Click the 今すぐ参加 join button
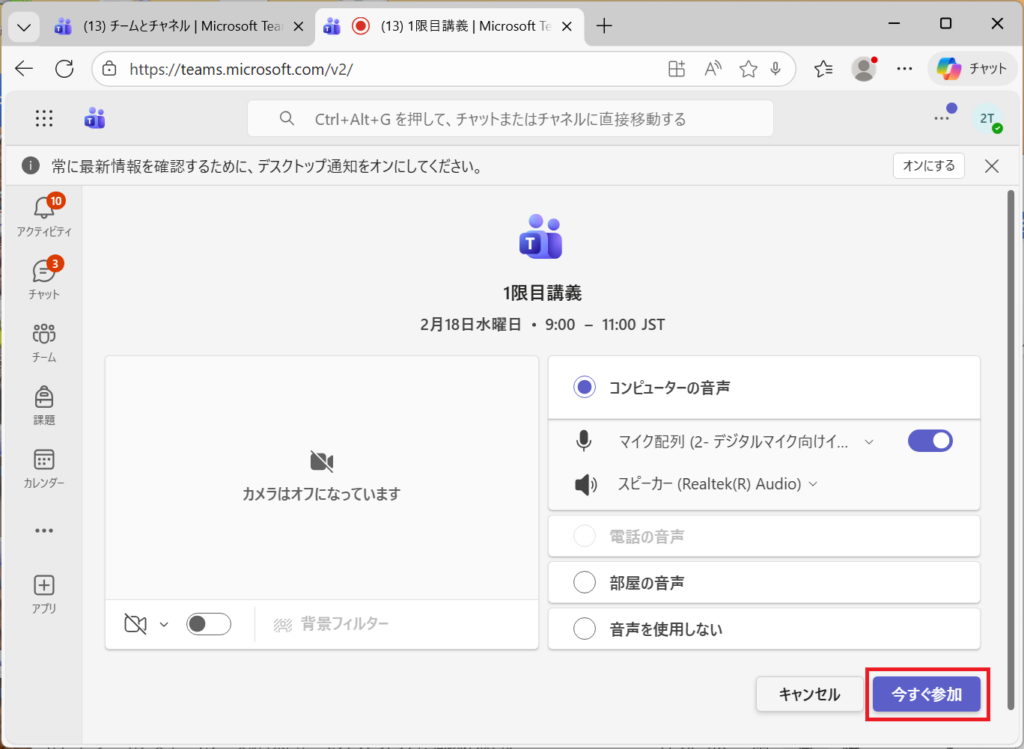1024x749 pixels. coord(926,694)
